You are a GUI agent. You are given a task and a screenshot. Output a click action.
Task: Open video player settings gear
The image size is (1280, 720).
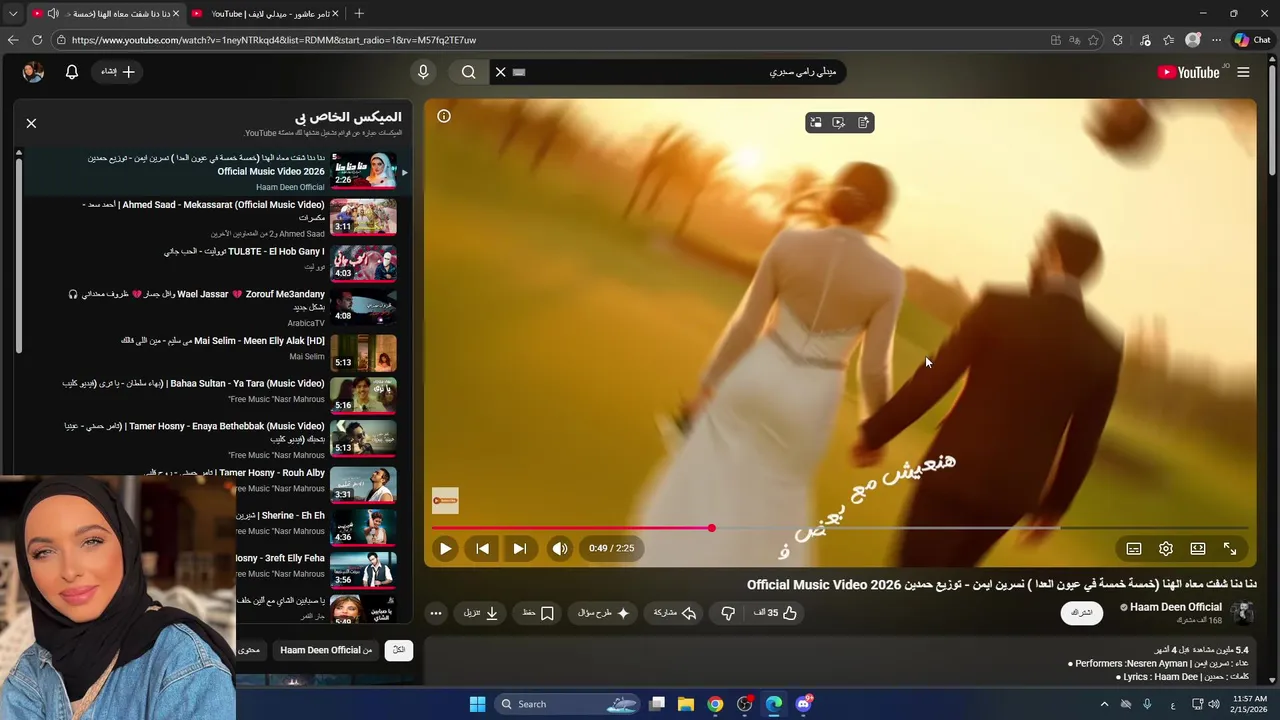point(1166,548)
